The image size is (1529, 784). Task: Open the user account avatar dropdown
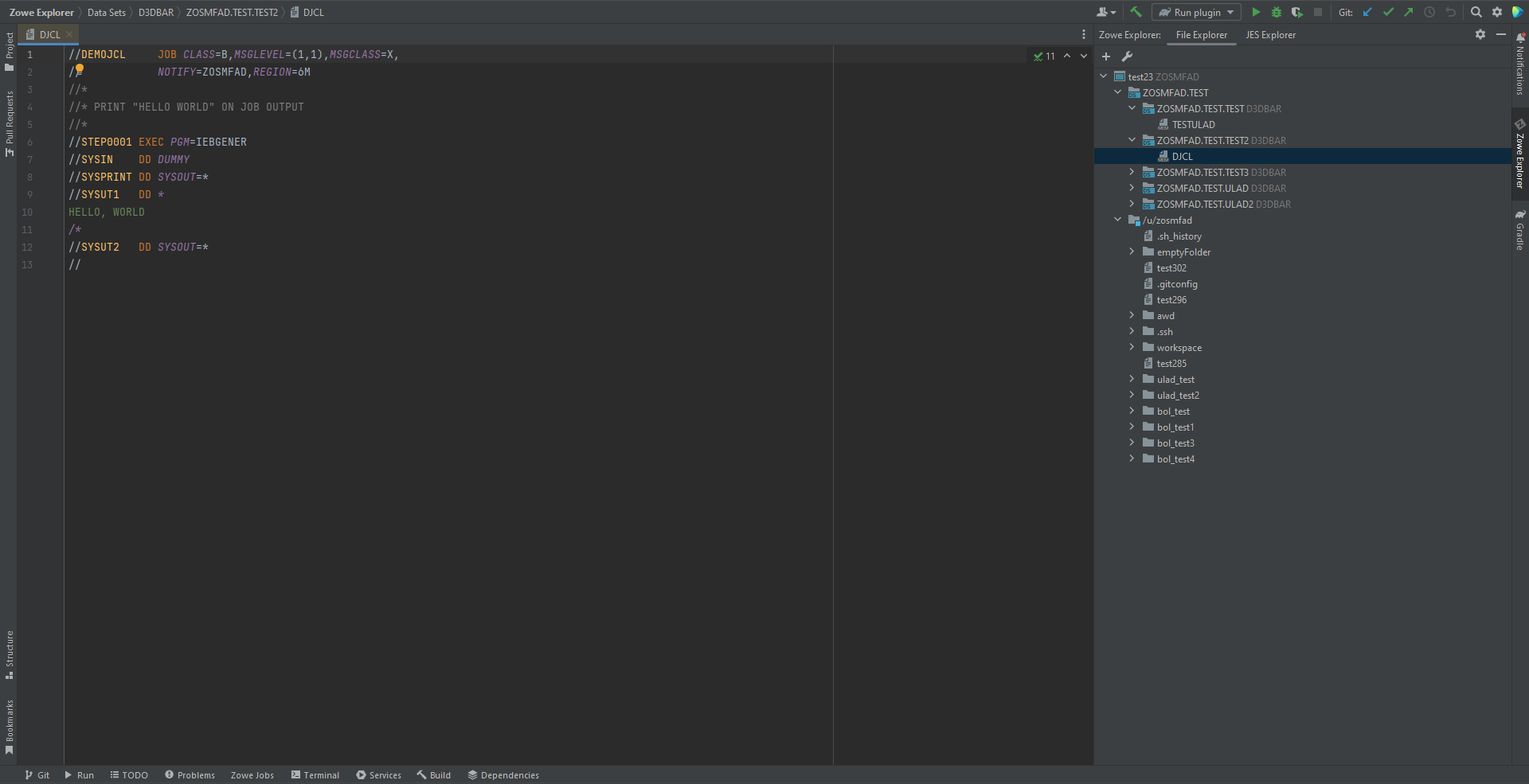point(1106,12)
